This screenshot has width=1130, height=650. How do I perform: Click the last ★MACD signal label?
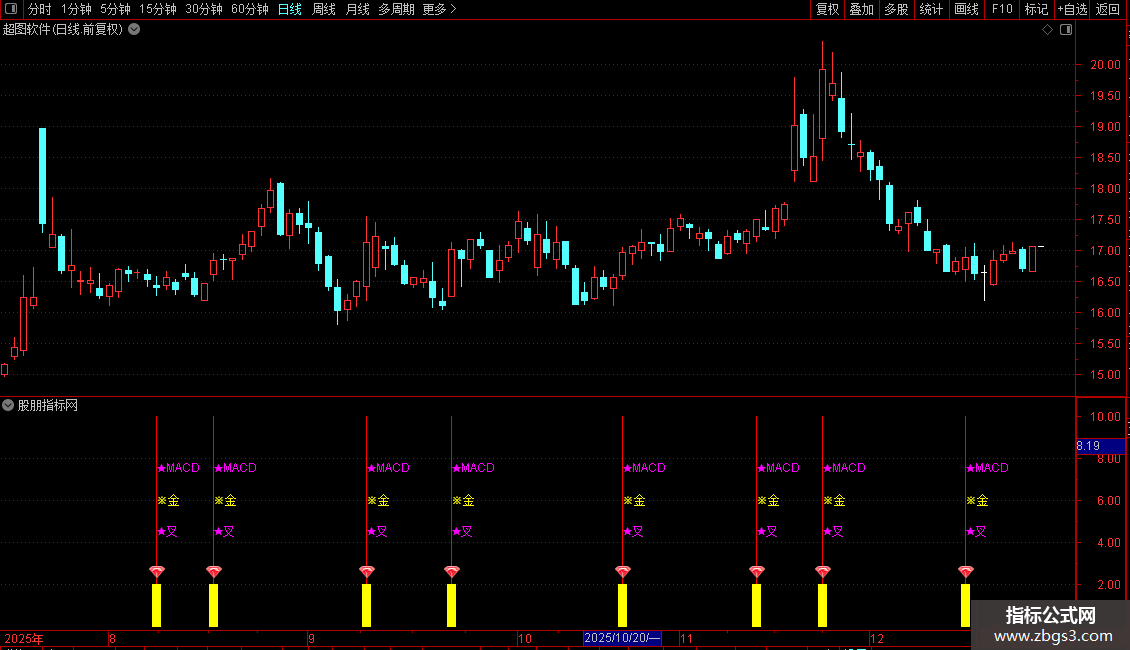987,468
